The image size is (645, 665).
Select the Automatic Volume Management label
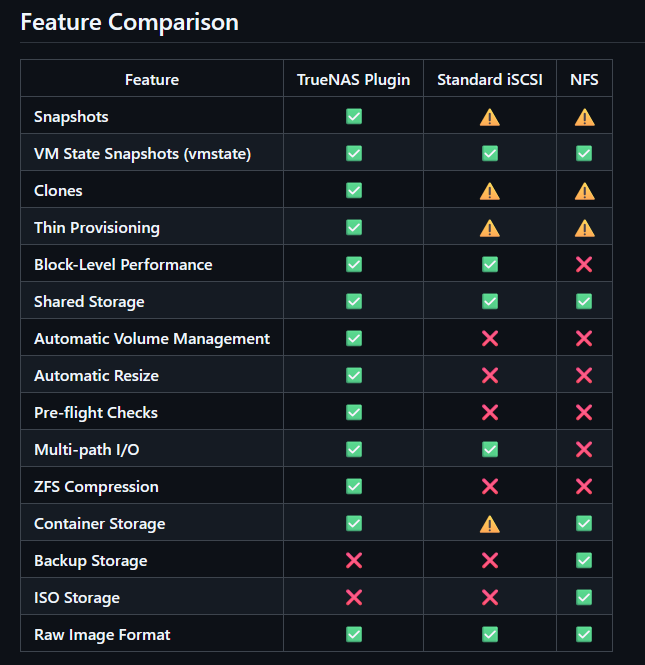[x=152, y=338]
